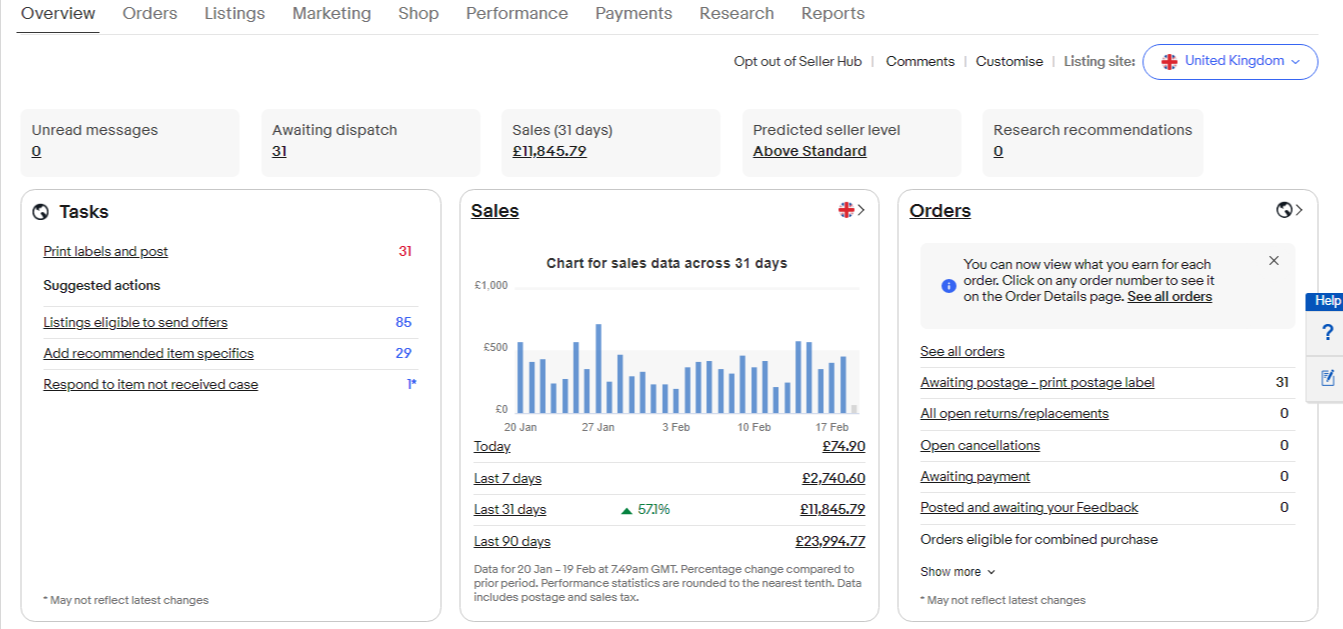The width and height of the screenshot is (1343, 629).
Task: Open the Marketing tab
Action: 331,14
